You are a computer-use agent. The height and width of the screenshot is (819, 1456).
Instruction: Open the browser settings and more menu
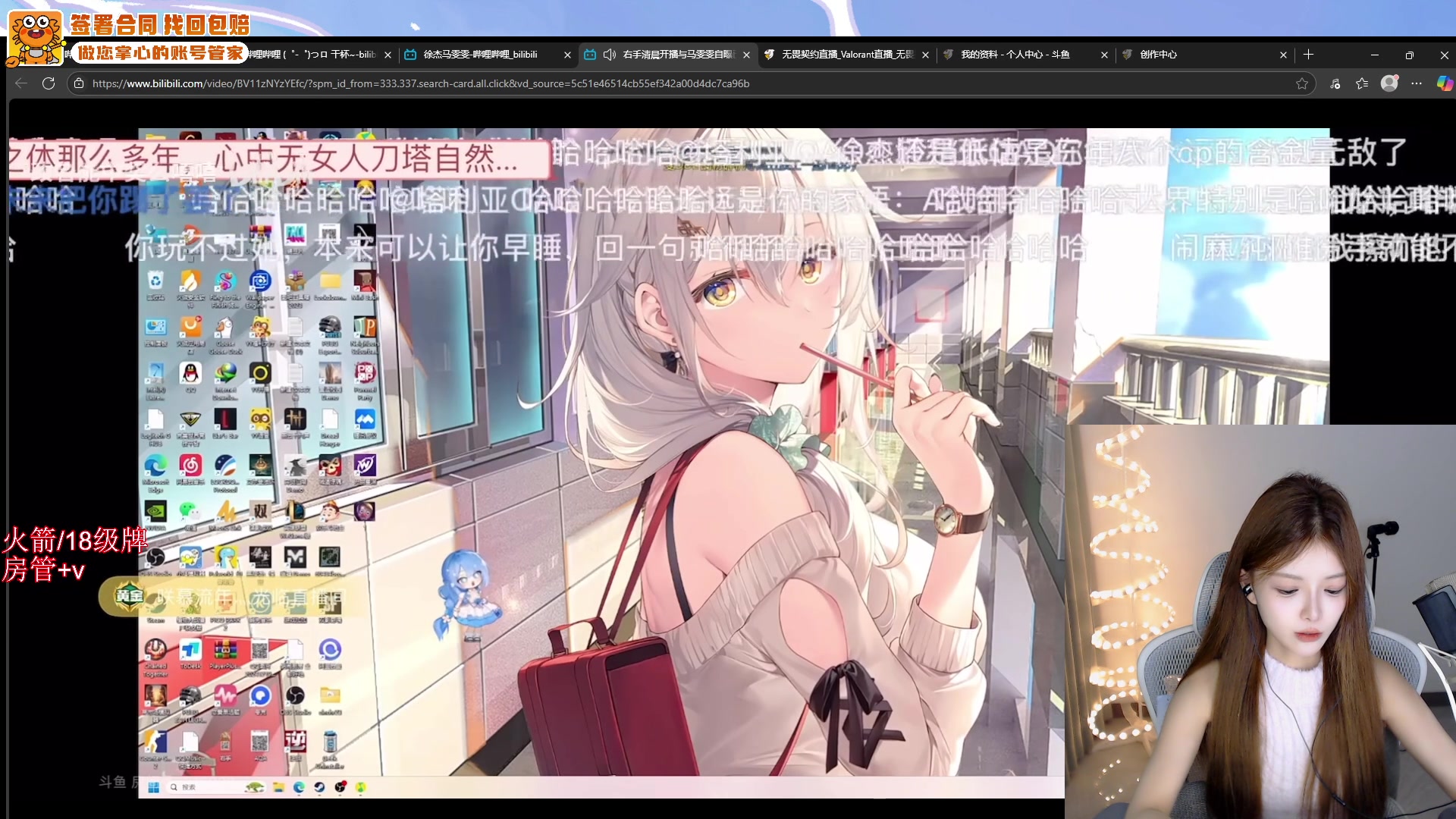[1417, 83]
